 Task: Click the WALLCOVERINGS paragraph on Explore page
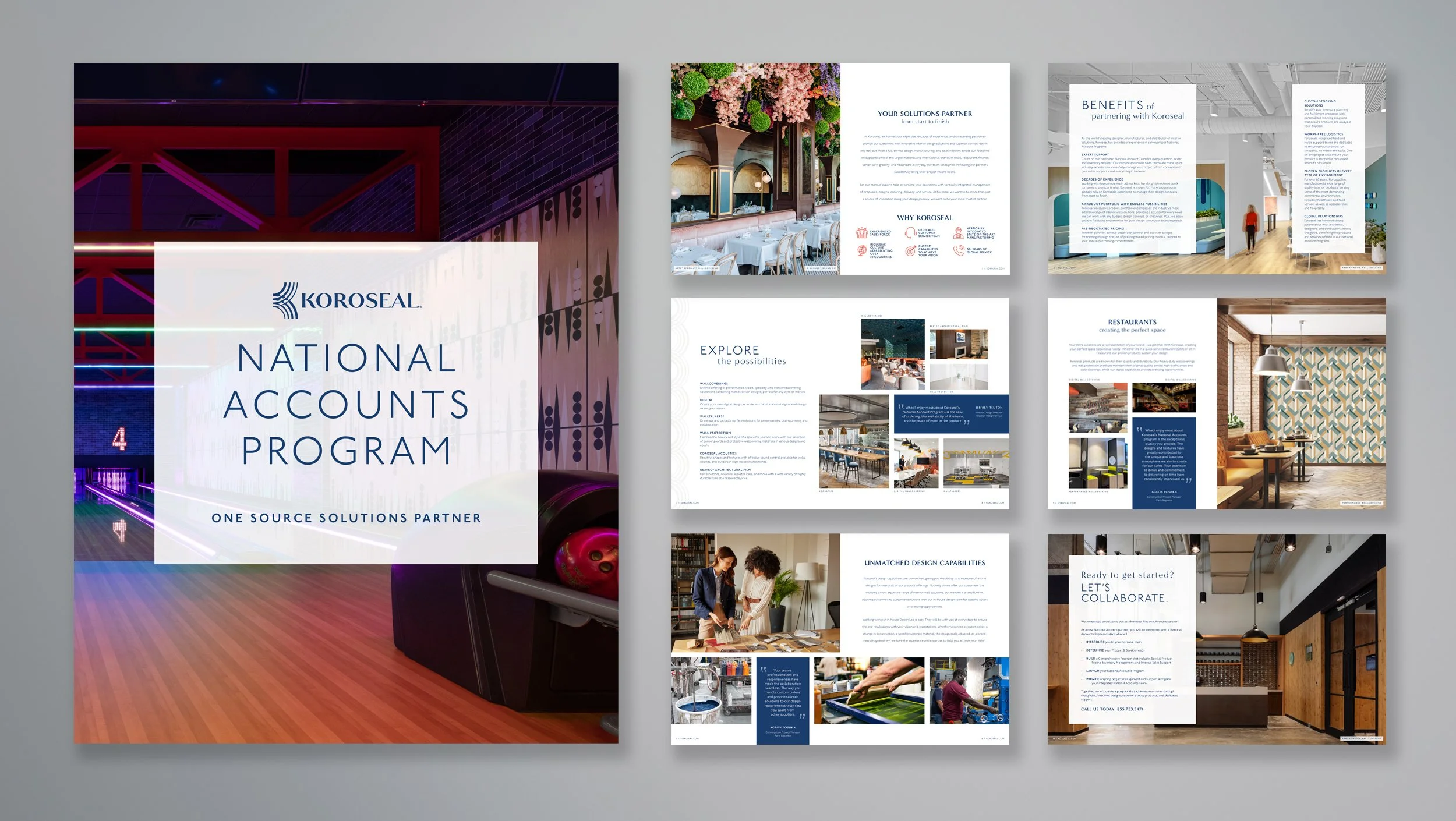point(752,388)
